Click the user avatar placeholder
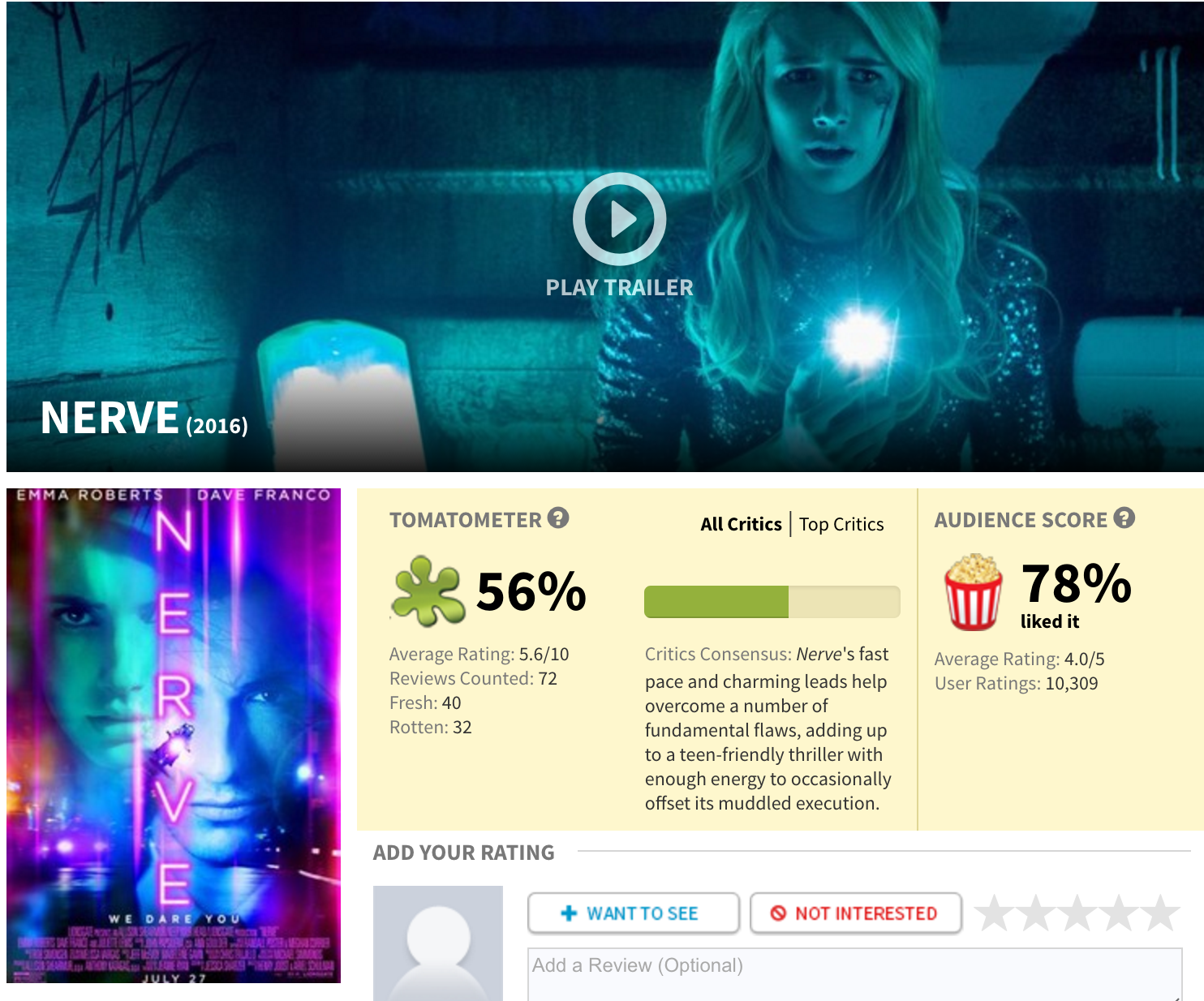Image resolution: width=1204 pixels, height=1001 pixels. pyautogui.click(x=438, y=943)
